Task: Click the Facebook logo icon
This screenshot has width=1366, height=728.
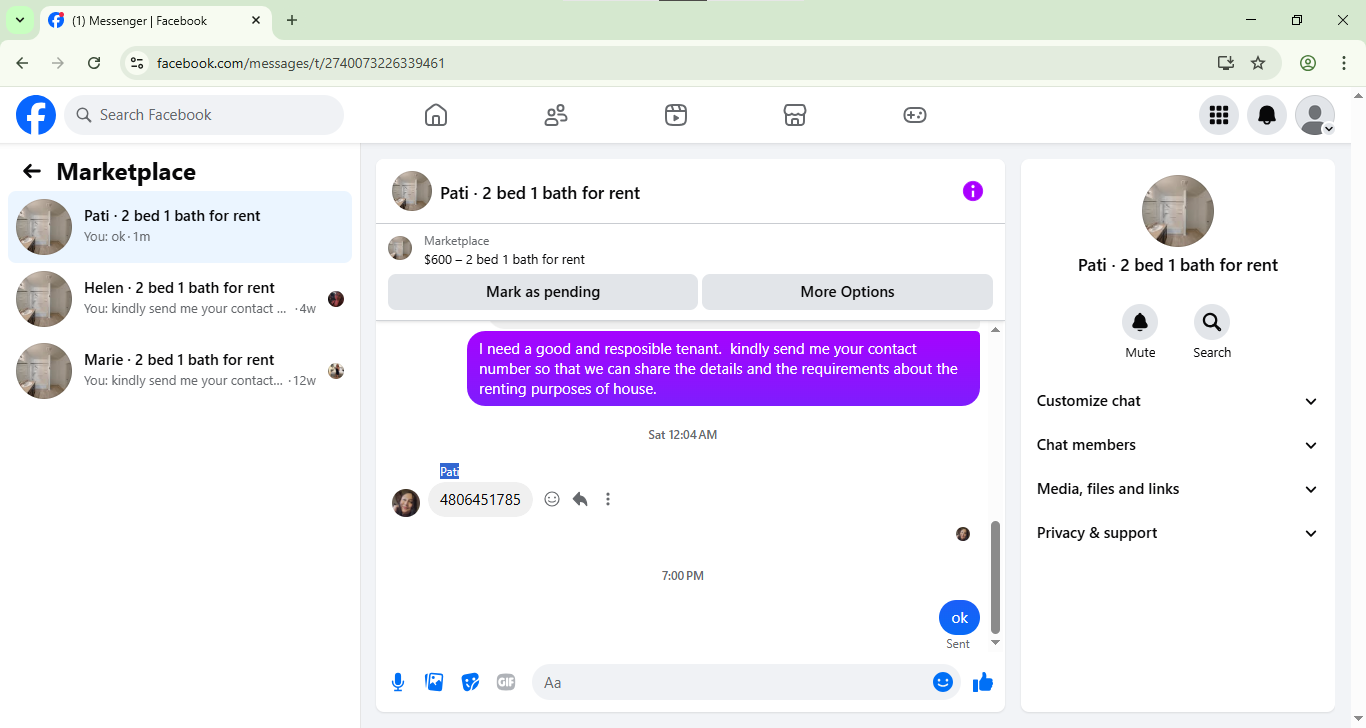Action: click(36, 115)
